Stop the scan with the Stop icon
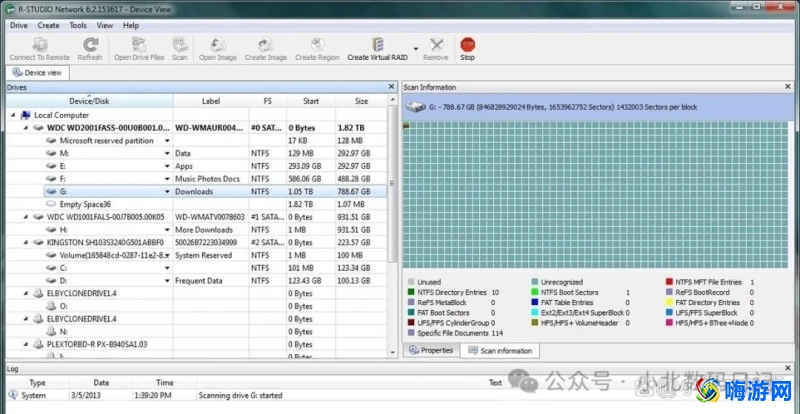The height and width of the screenshot is (414, 800). point(467,44)
